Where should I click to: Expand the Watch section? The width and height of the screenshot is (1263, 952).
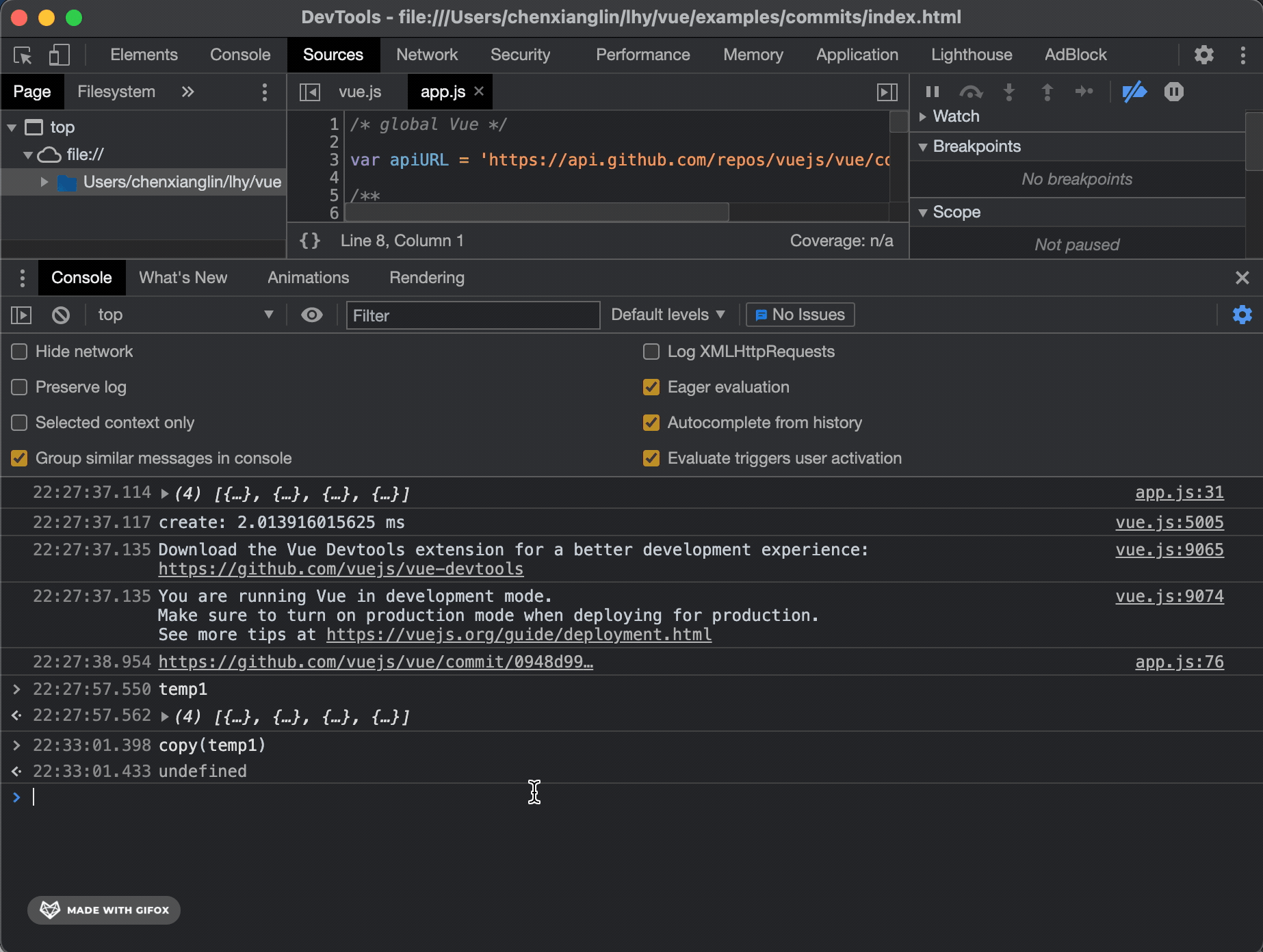click(923, 116)
